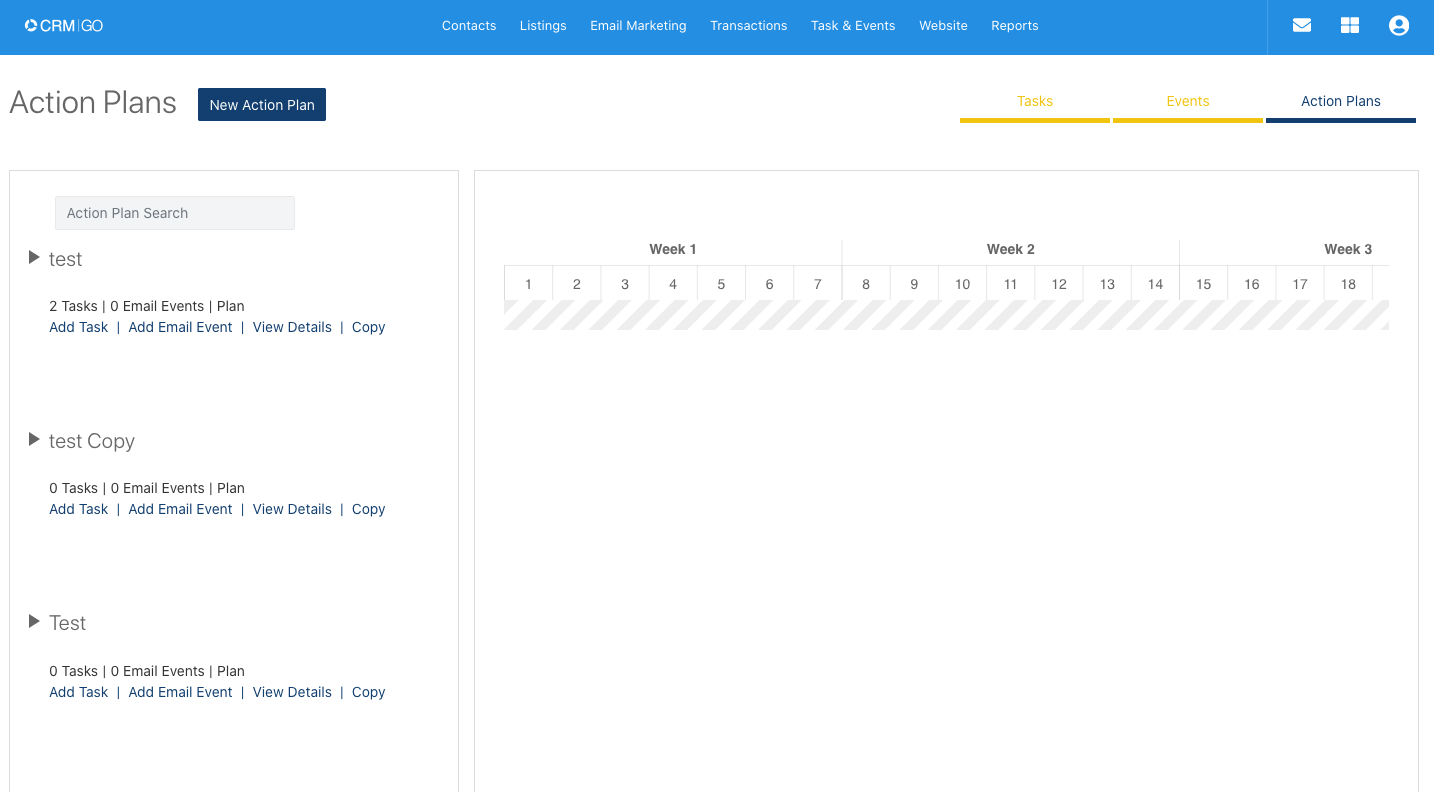
Task: Copy the 'test Copy' plan
Action: 368,509
